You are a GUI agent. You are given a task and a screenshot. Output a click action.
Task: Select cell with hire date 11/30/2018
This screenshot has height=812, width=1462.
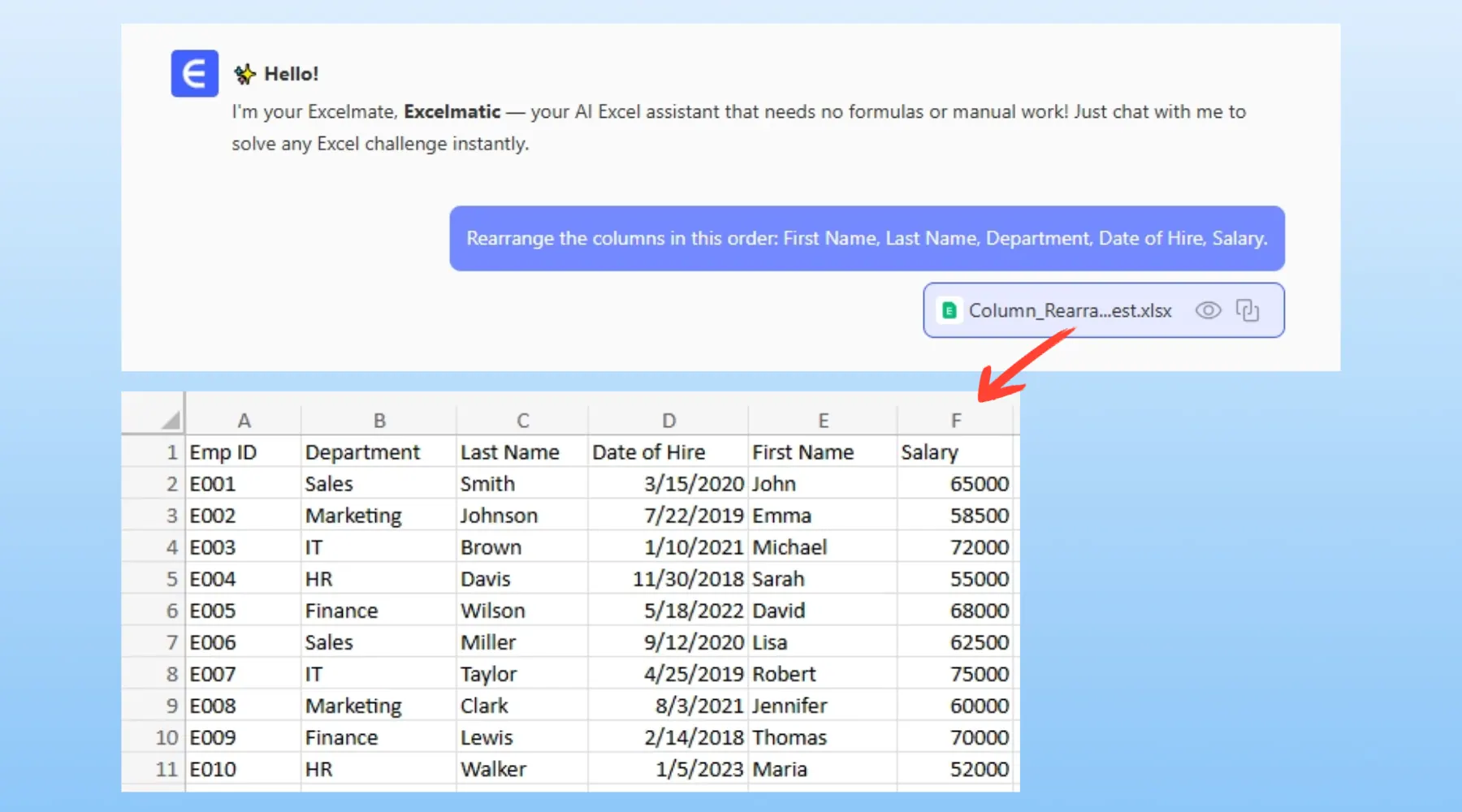(x=667, y=579)
